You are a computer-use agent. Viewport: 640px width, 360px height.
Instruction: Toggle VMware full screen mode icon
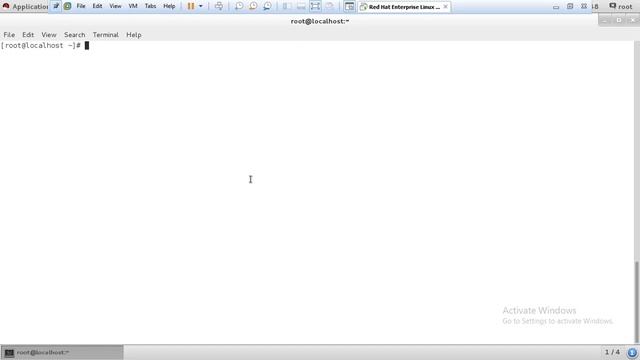tap(315, 6)
